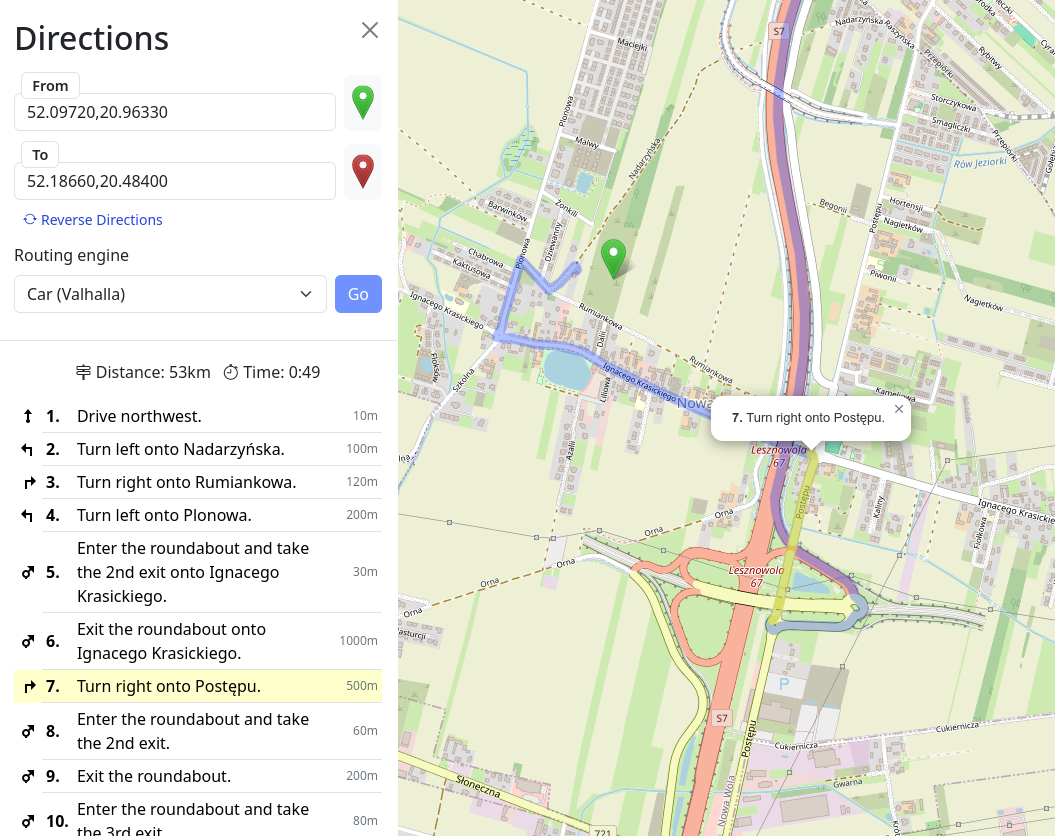Open the routing engine dropdown
1055x836 pixels.
(170, 294)
